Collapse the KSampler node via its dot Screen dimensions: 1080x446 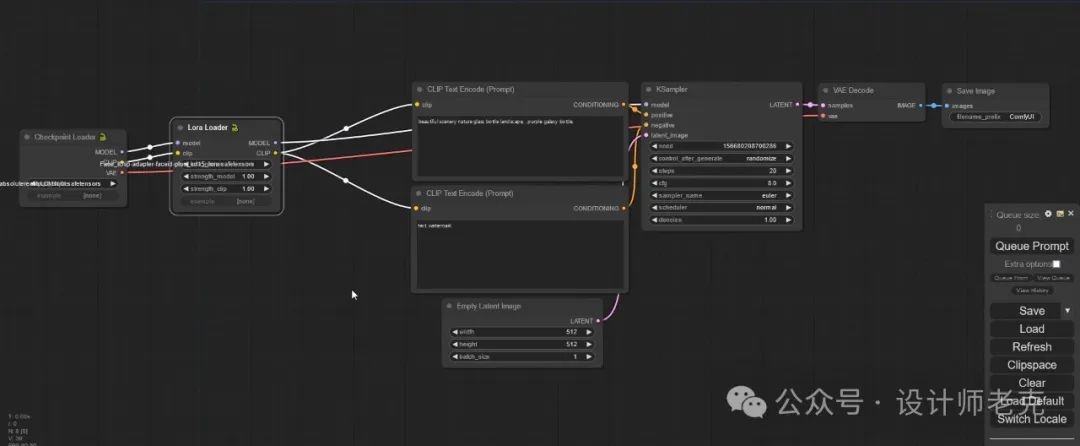coord(649,89)
